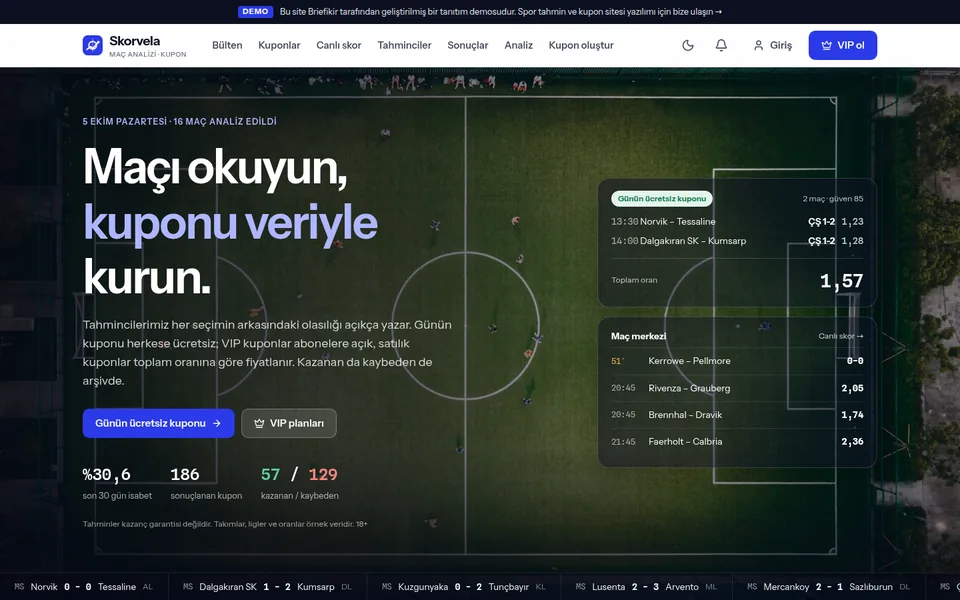
Task: Select the Dalgakıran SK – Kumsarp coupon row
Action: click(x=737, y=241)
